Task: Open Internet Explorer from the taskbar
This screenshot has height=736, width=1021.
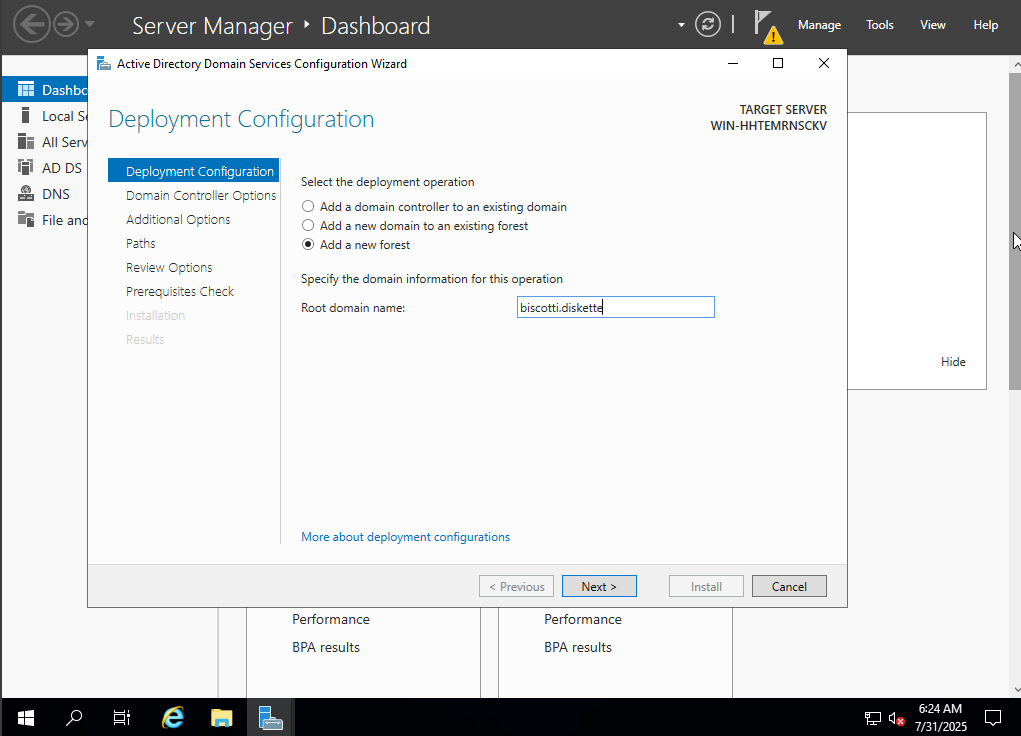Action: pos(174,717)
